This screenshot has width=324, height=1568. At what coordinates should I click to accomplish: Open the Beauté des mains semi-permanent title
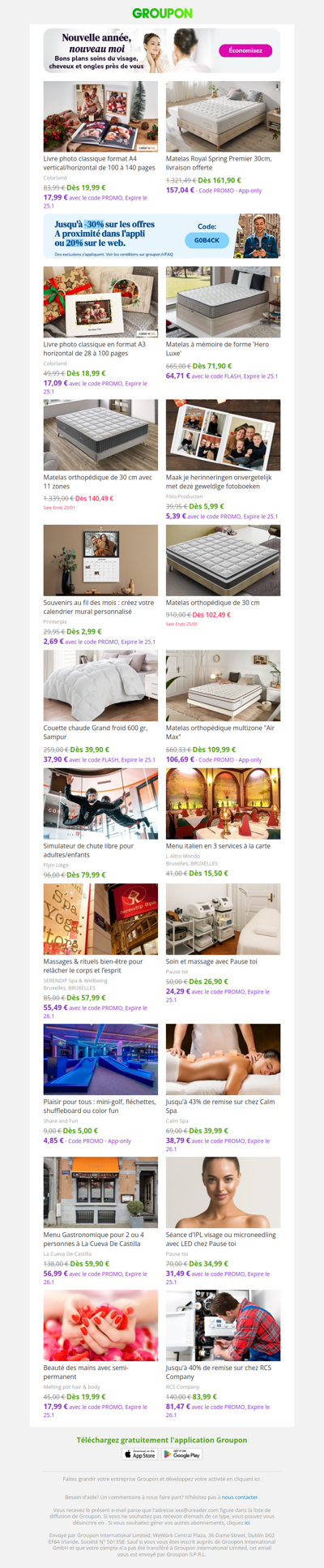point(86,1372)
